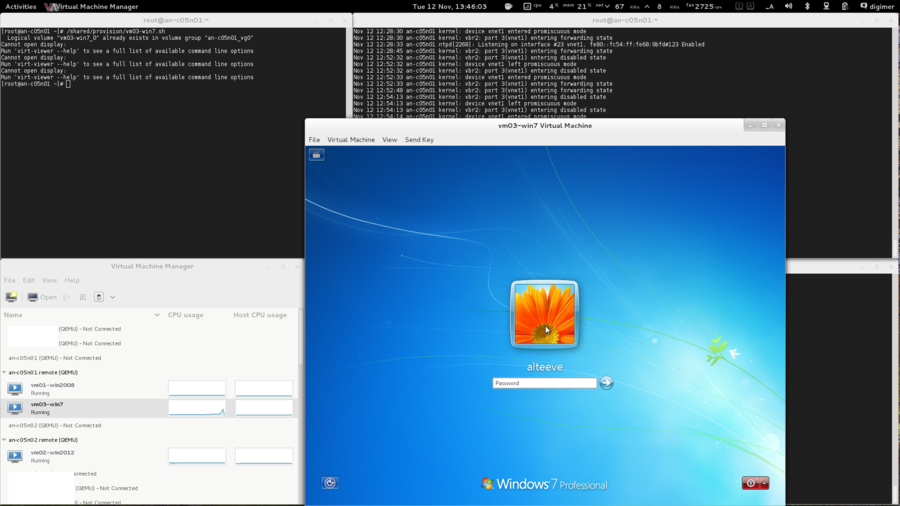
Task: Click the coffee cup icon in top bar
Action: click(x=509, y=6)
